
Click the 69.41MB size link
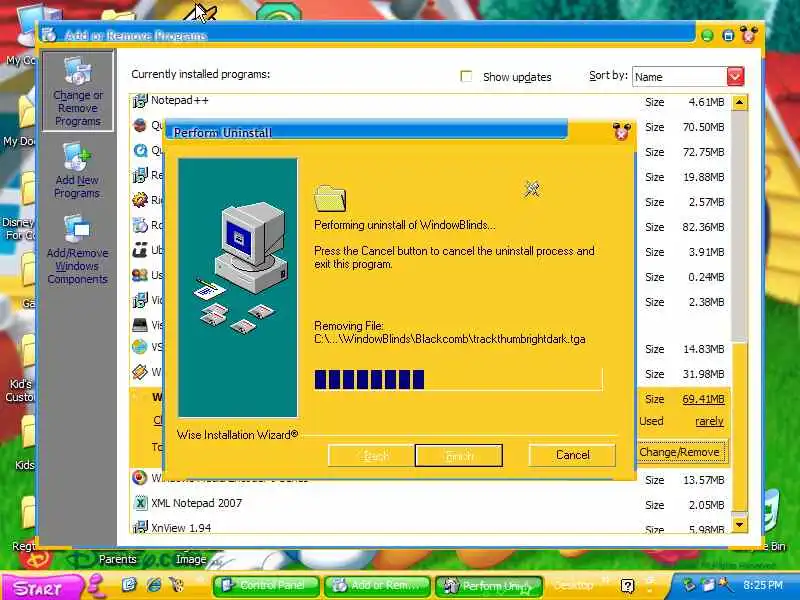click(703, 399)
